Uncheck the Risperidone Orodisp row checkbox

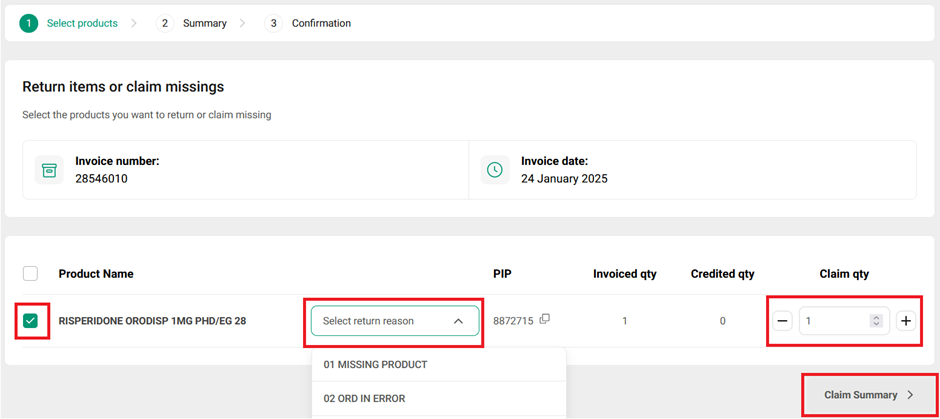[x=31, y=321]
